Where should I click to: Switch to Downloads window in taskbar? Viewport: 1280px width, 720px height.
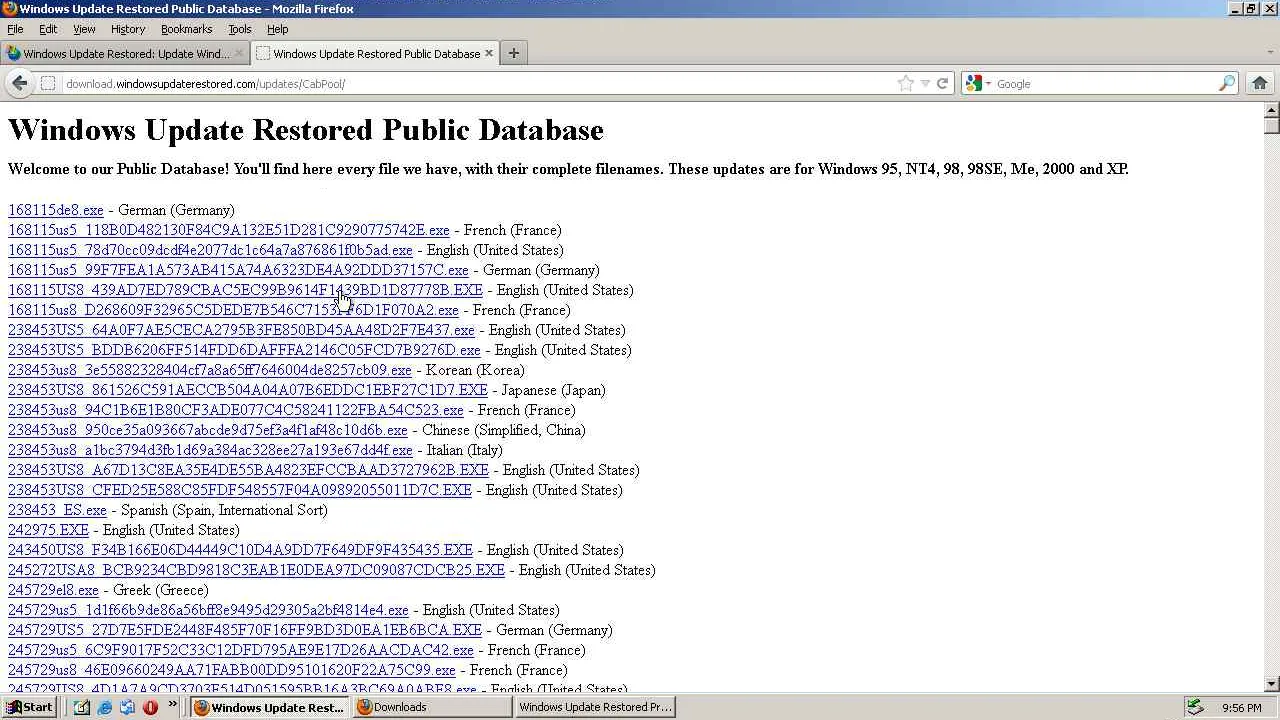(432, 707)
